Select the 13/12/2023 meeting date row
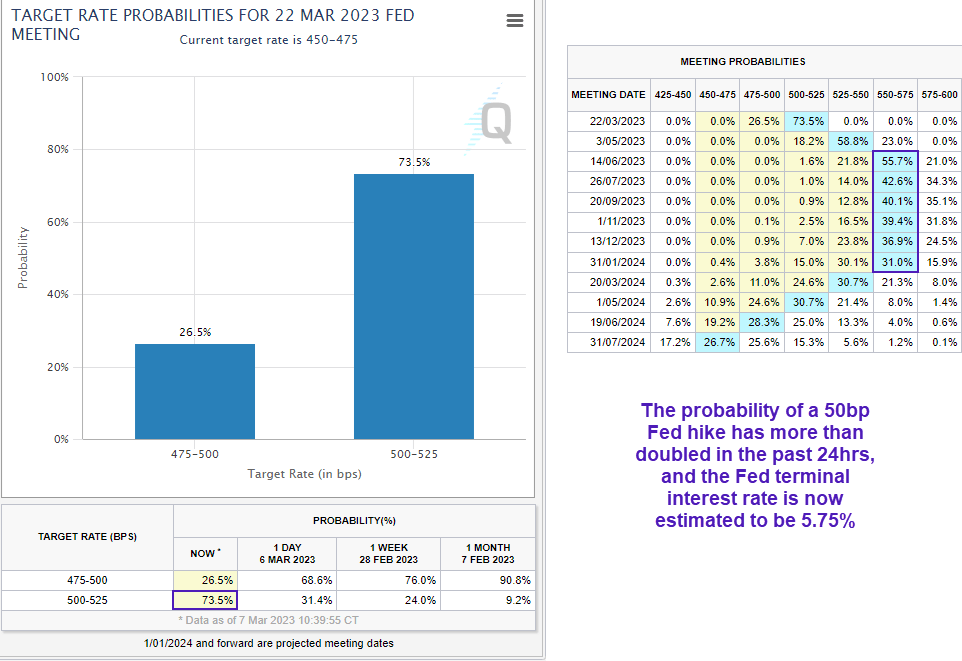This screenshot has width=962, height=661. tap(764, 242)
